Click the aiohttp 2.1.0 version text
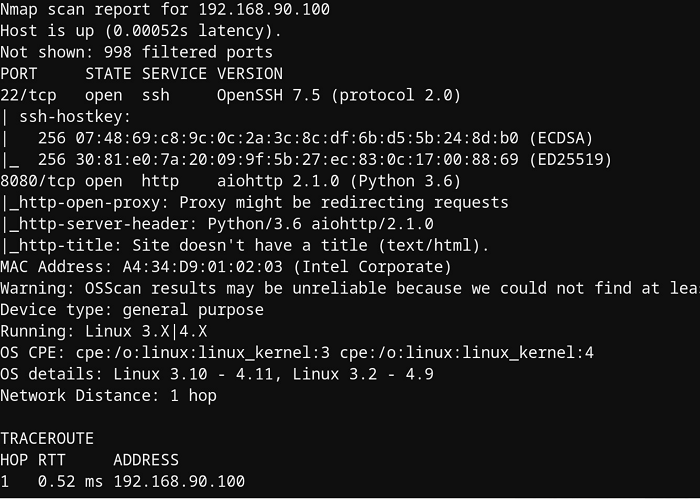Viewport: 700px width, 499px height. [278, 181]
